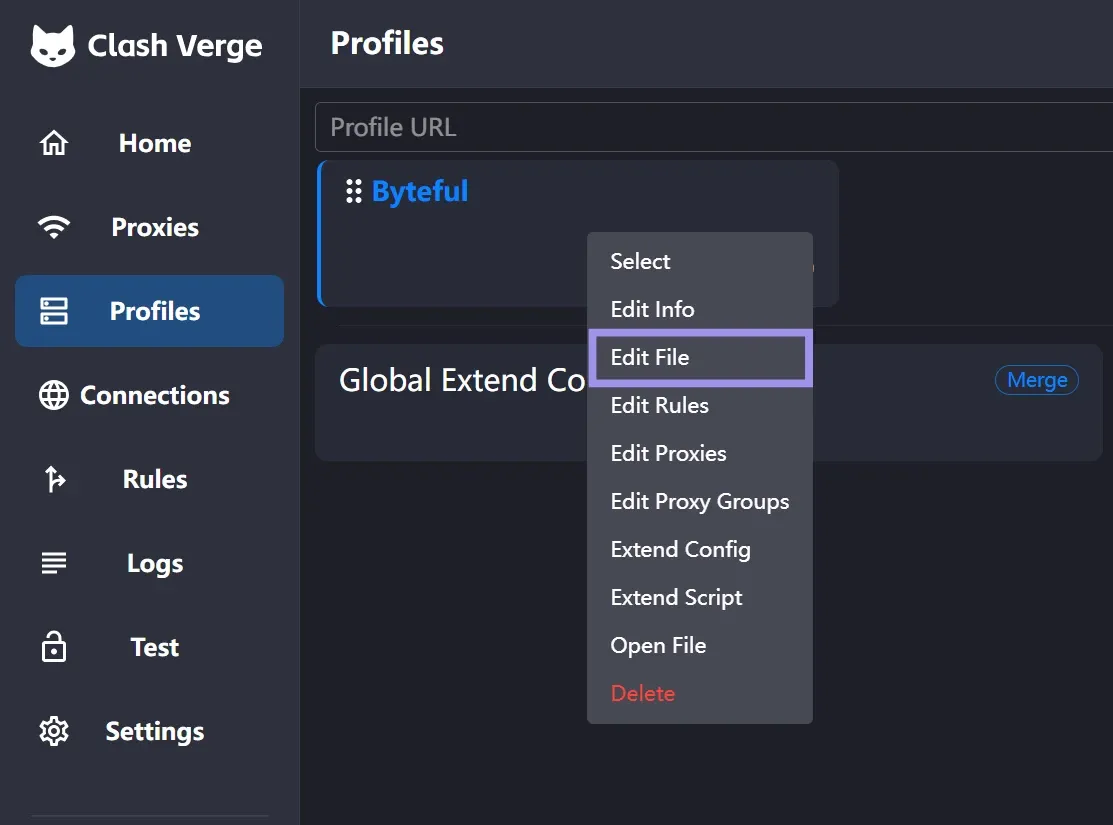Screen dimensions: 1113x825
Task: Click the Merge badge button
Action: (1037, 380)
